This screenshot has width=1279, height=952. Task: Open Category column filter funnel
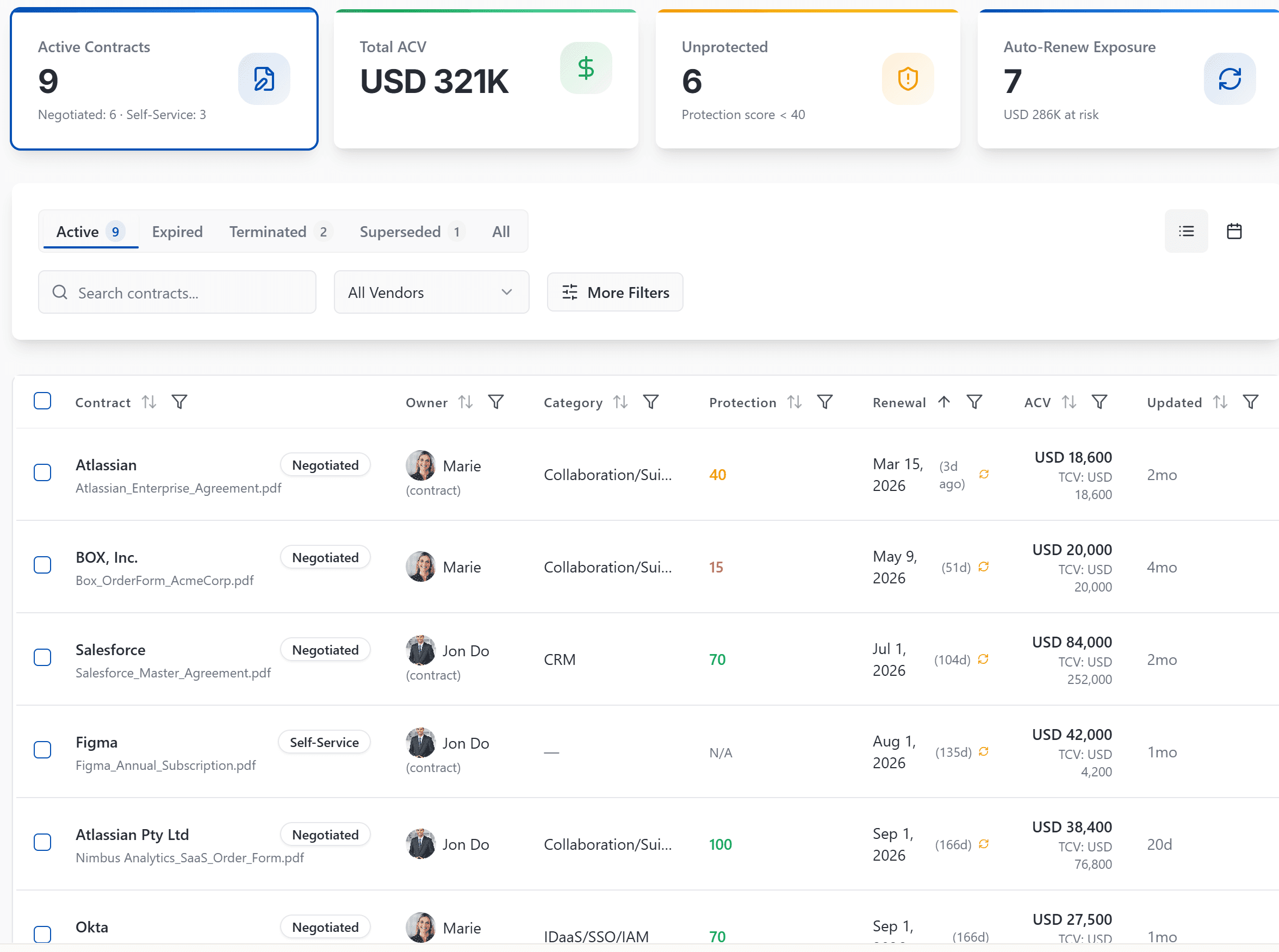pyautogui.click(x=651, y=402)
